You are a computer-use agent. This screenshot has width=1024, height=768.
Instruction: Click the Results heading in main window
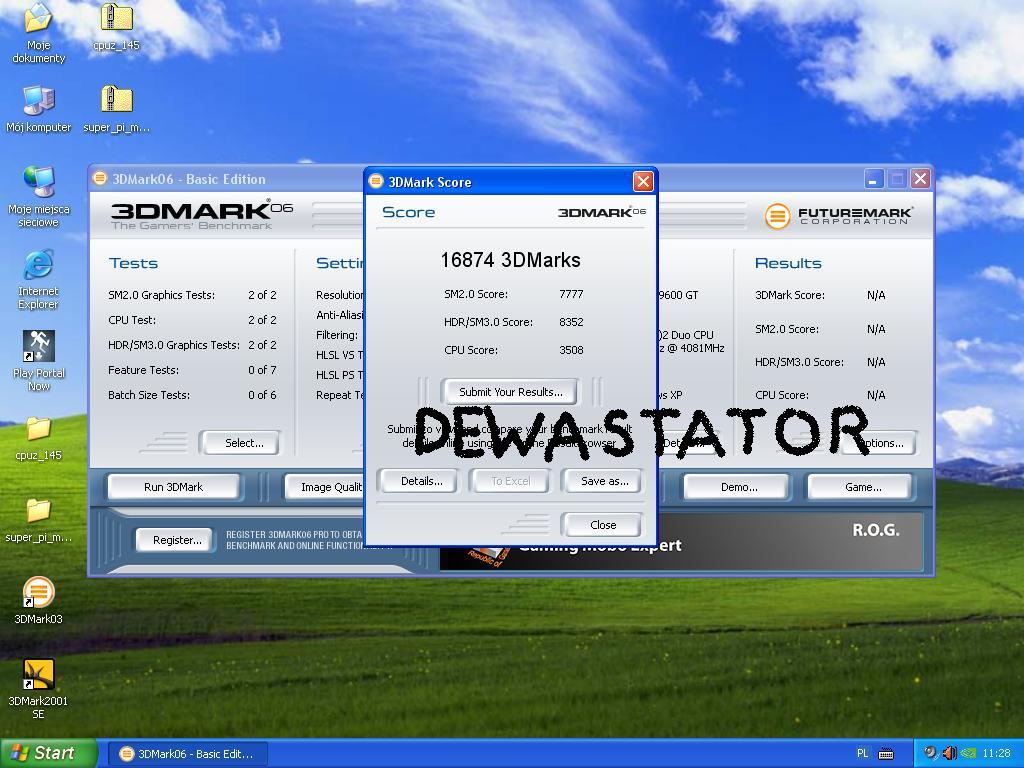(788, 263)
